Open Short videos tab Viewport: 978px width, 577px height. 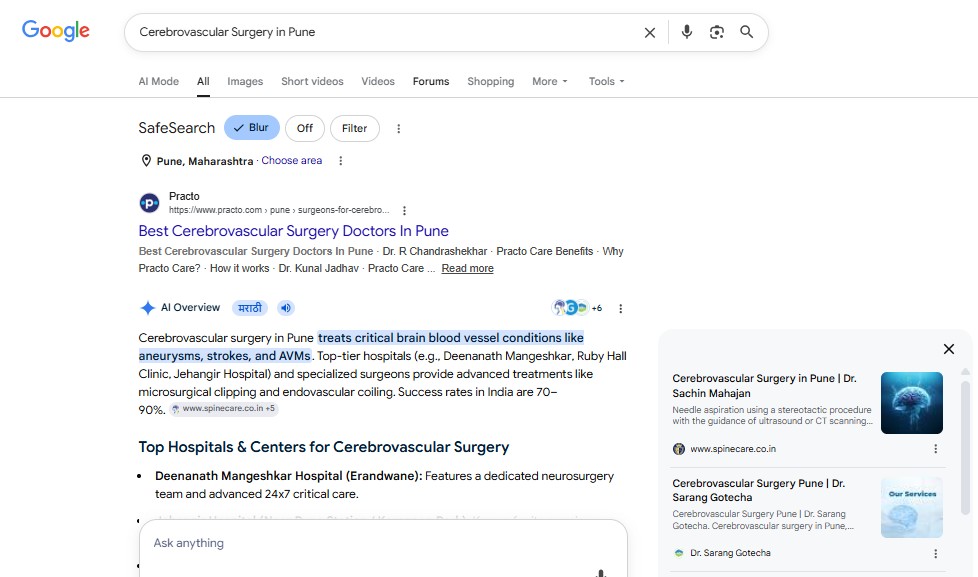pyautogui.click(x=312, y=81)
